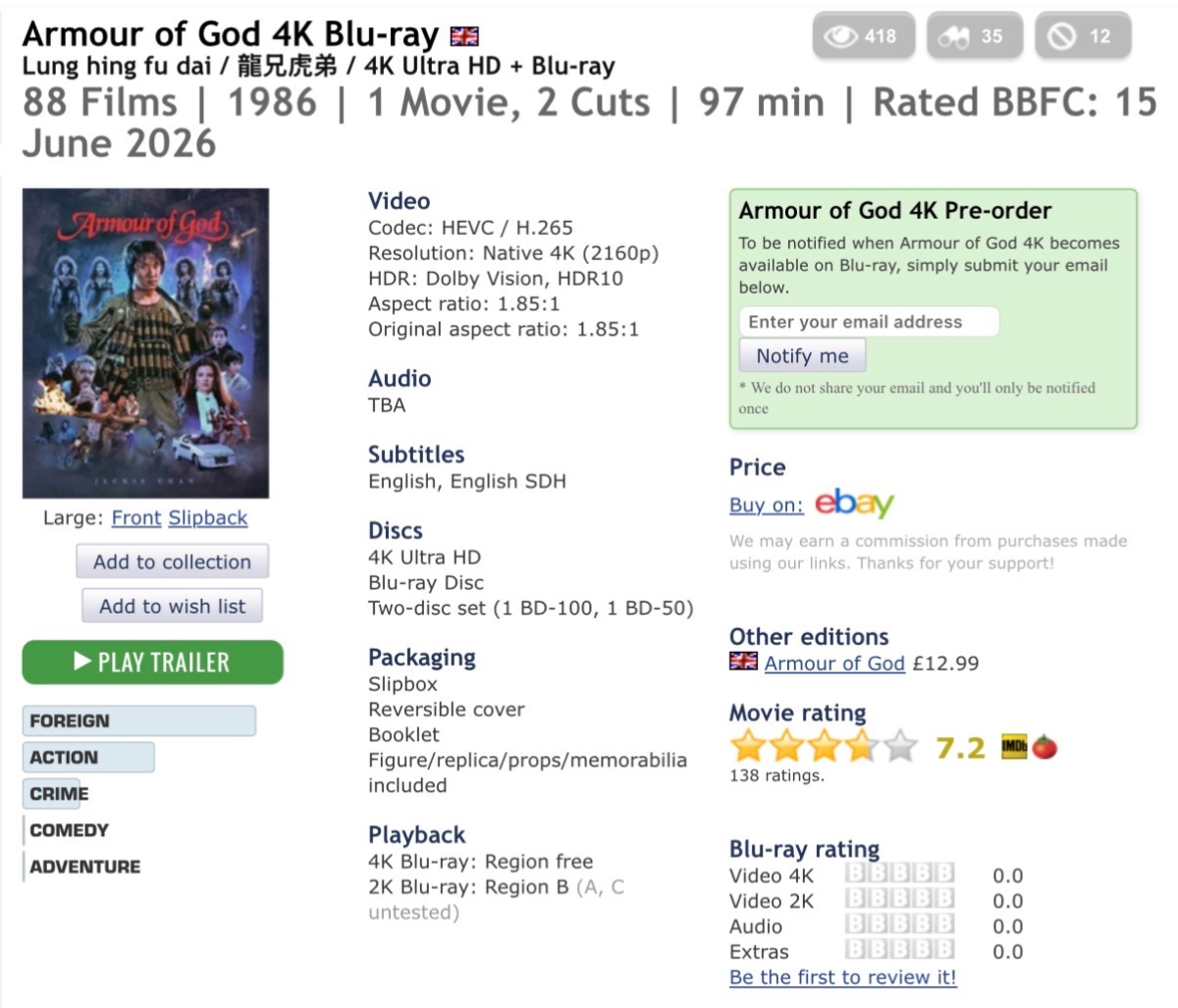Image resolution: width=1178 pixels, height=1008 pixels.
Task: Click the Rotten Tomatoes icon
Action: pos(1044,748)
